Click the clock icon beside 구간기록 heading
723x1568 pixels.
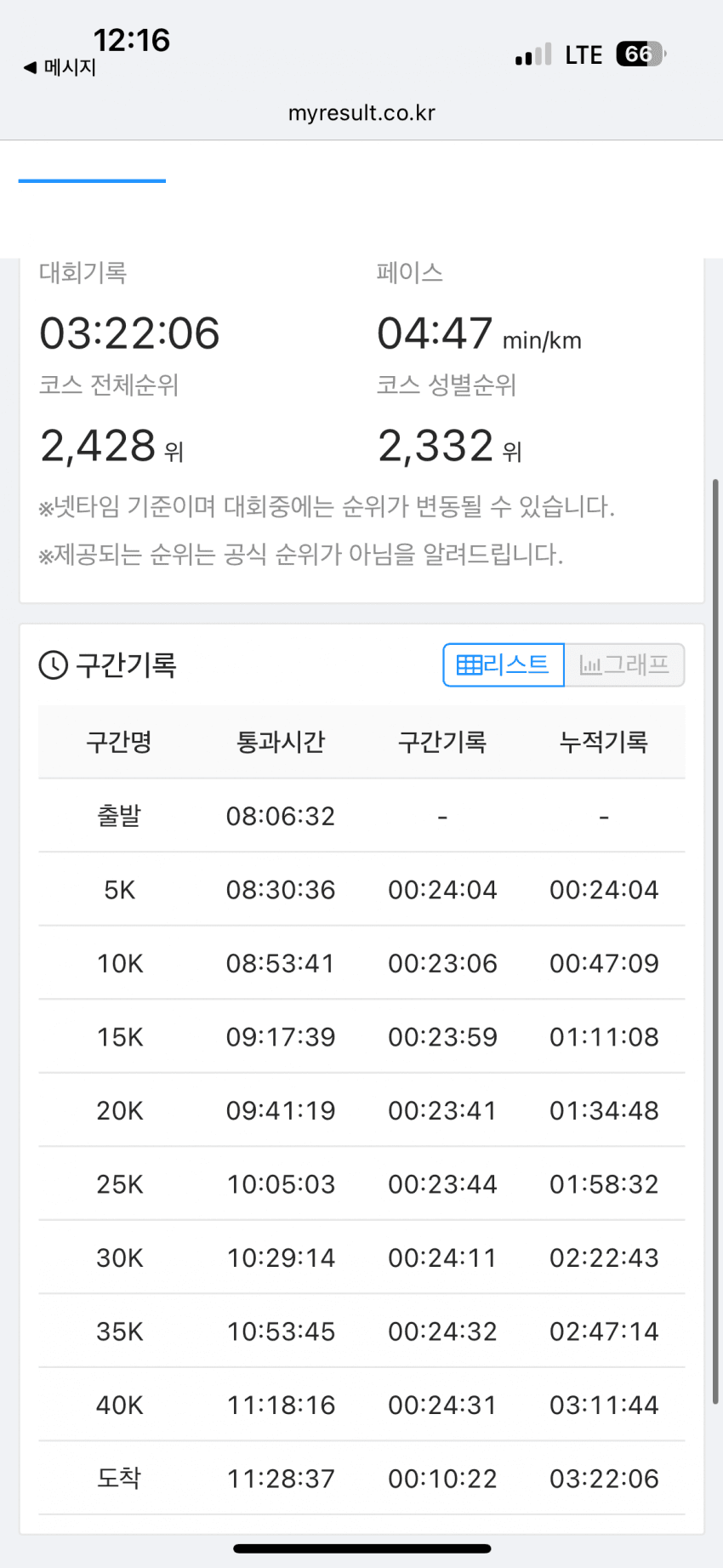click(53, 665)
